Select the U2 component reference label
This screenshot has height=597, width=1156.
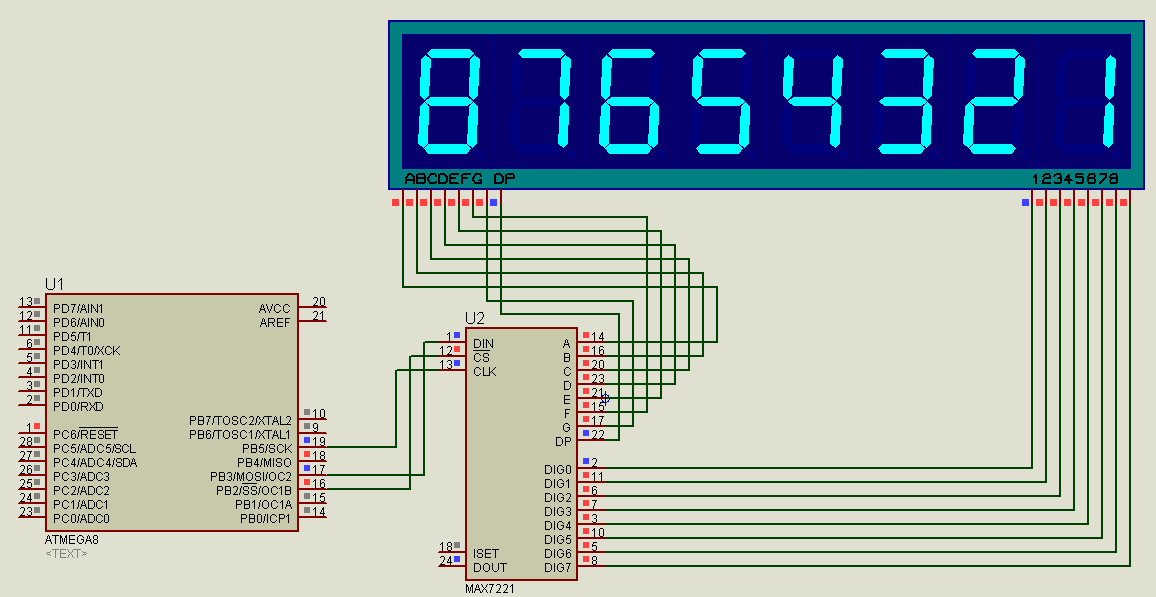tap(475, 318)
